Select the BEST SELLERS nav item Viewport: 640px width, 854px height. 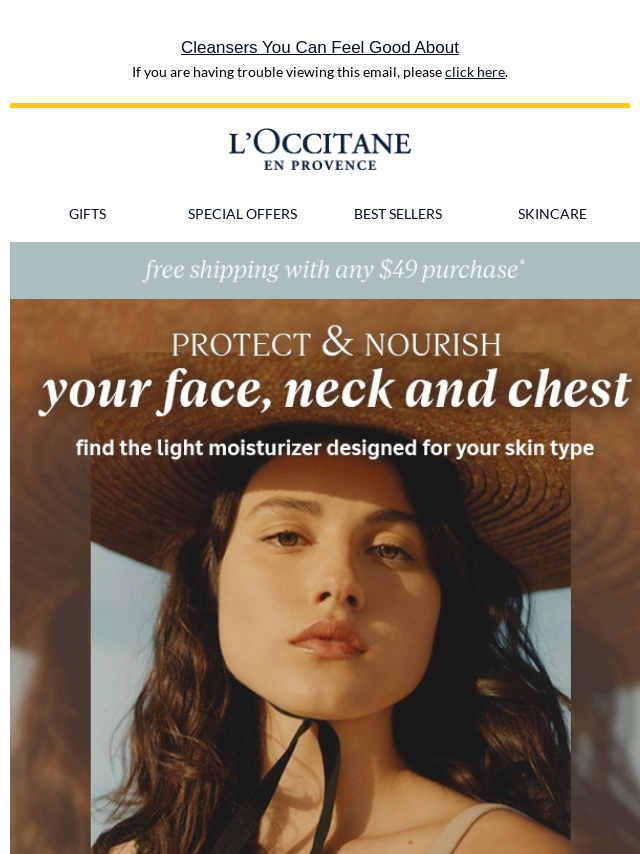398,214
